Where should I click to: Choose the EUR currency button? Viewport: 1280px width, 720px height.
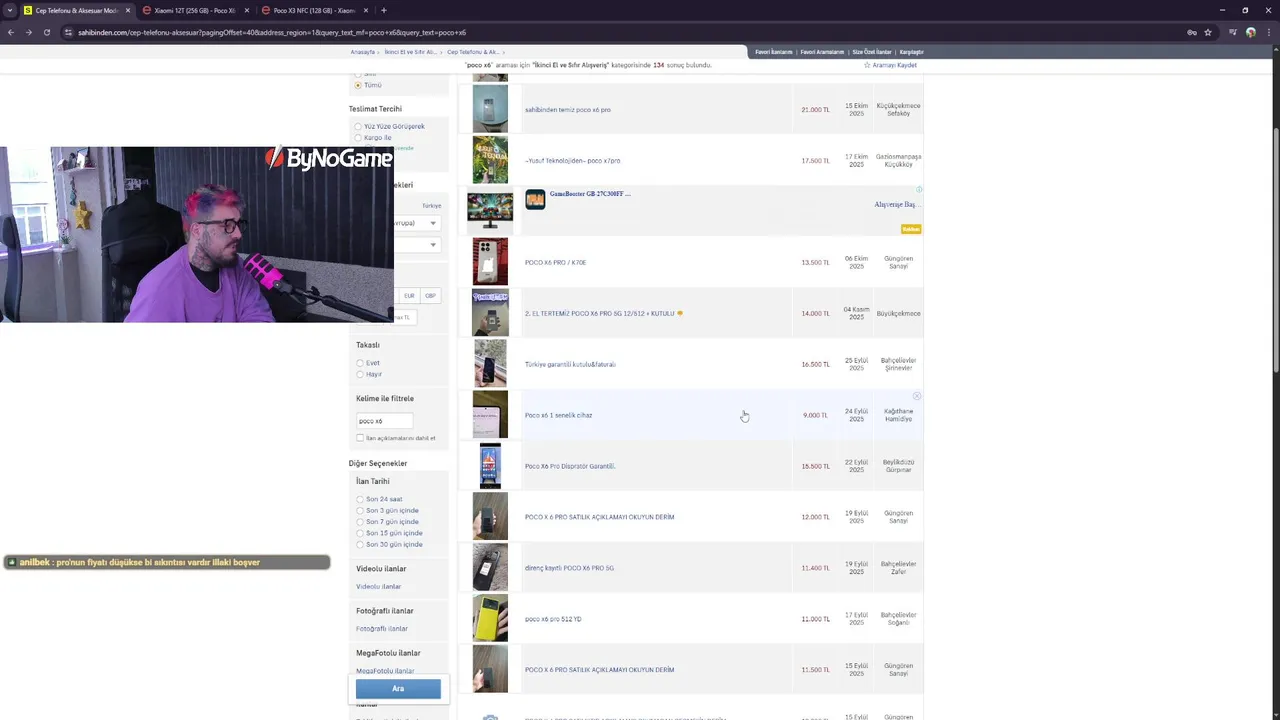pos(409,296)
